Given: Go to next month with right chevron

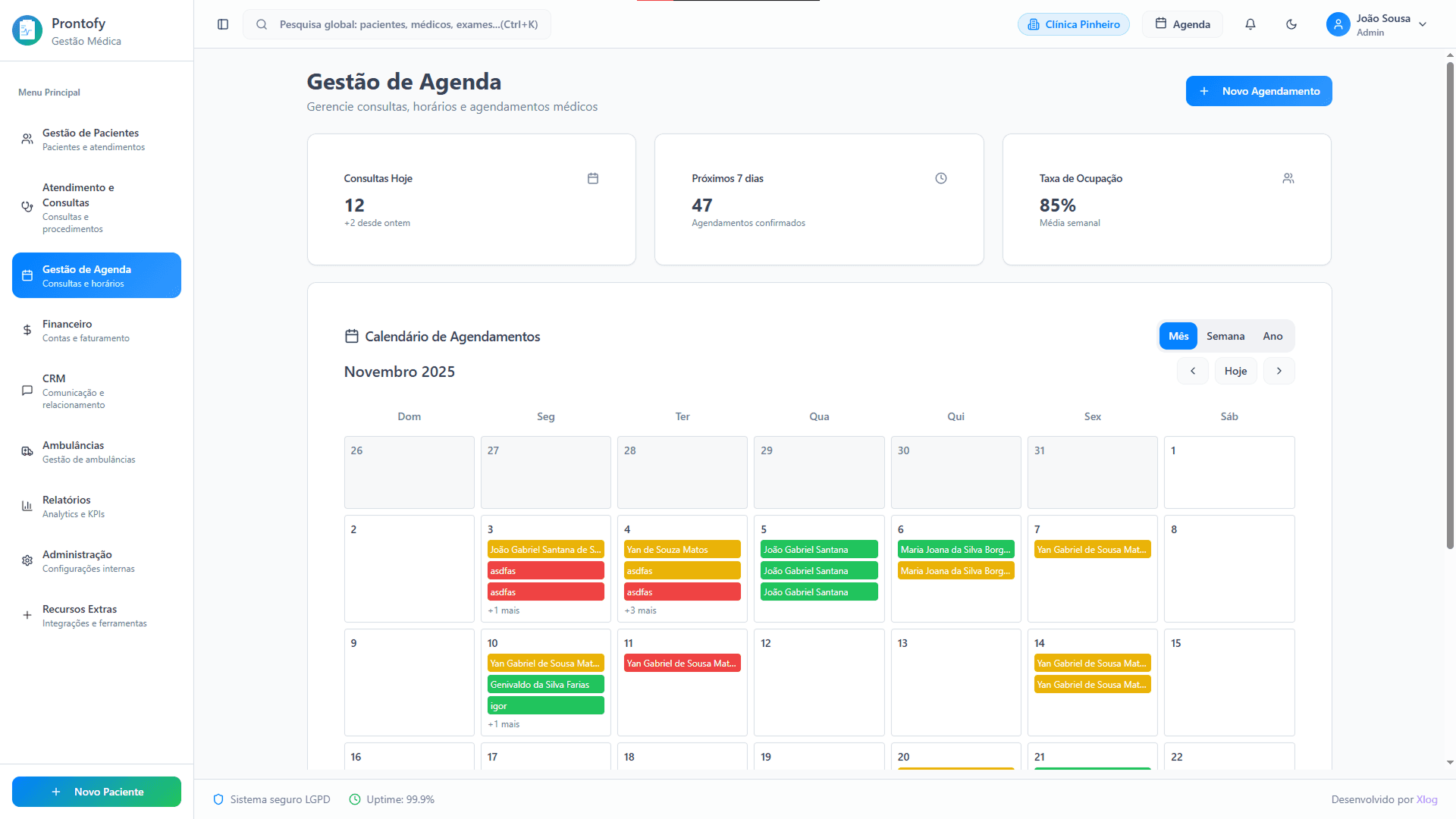Looking at the screenshot, I should click(x=1279, y=371).
